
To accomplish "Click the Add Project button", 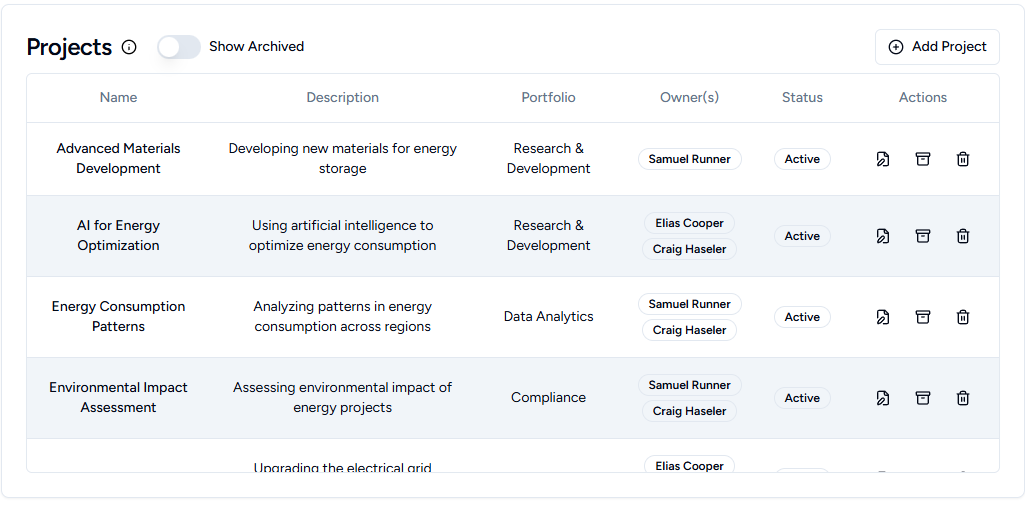I will click(937, 47).
